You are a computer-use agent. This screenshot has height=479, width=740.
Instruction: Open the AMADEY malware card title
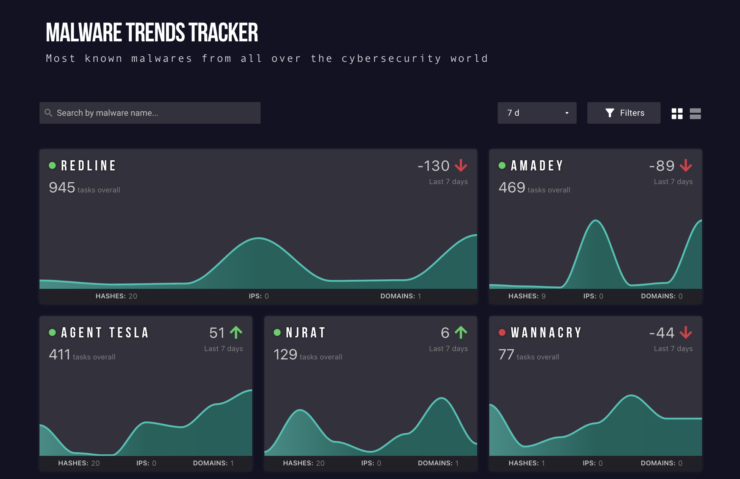pos(537,166)
